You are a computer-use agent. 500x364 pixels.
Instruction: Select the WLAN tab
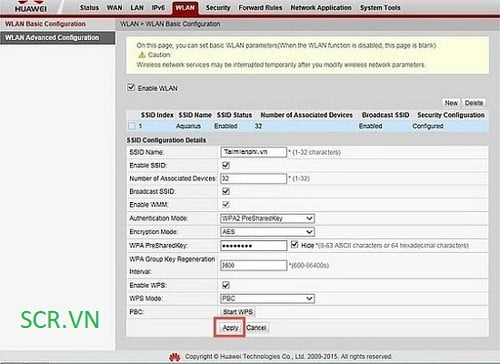click(x=185, y=8)
